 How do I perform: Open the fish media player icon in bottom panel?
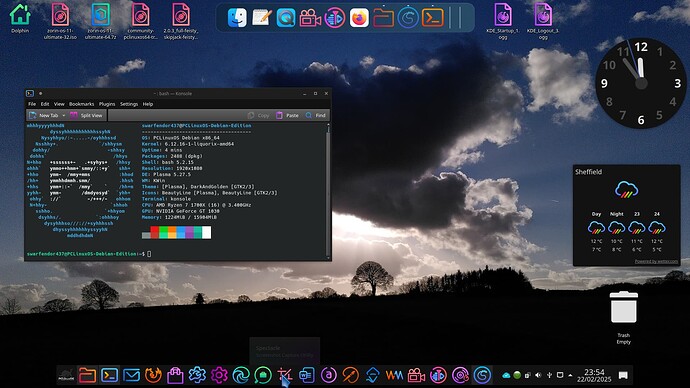(438, 375)
